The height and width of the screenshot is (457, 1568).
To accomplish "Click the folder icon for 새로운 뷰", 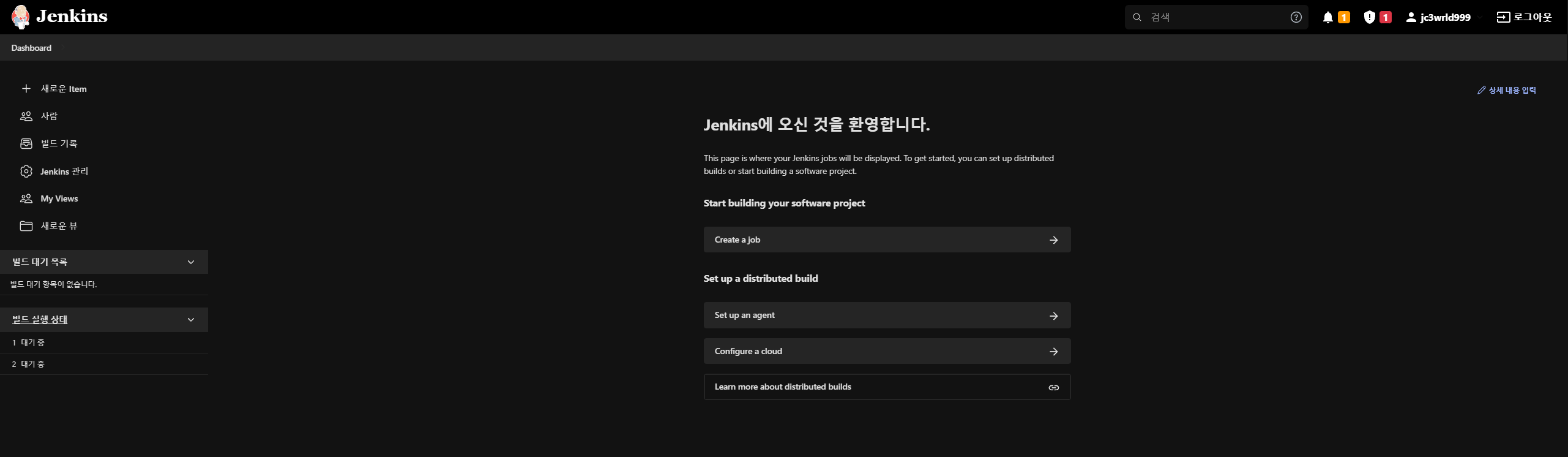I will tap(26, 226).
